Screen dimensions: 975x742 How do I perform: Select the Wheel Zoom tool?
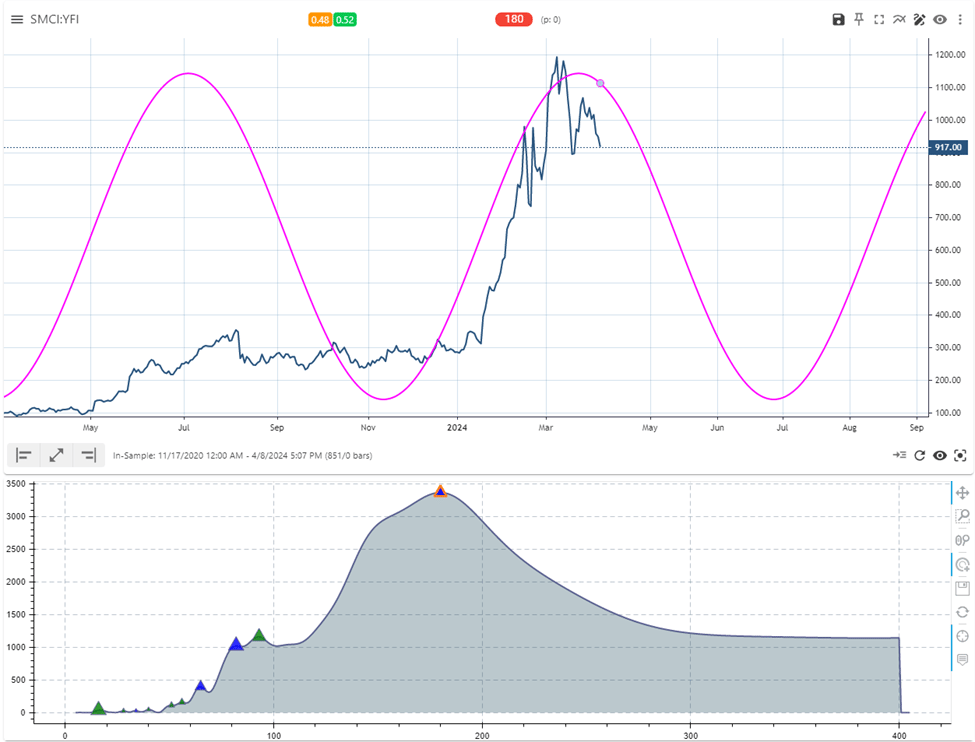pos(962,540)
